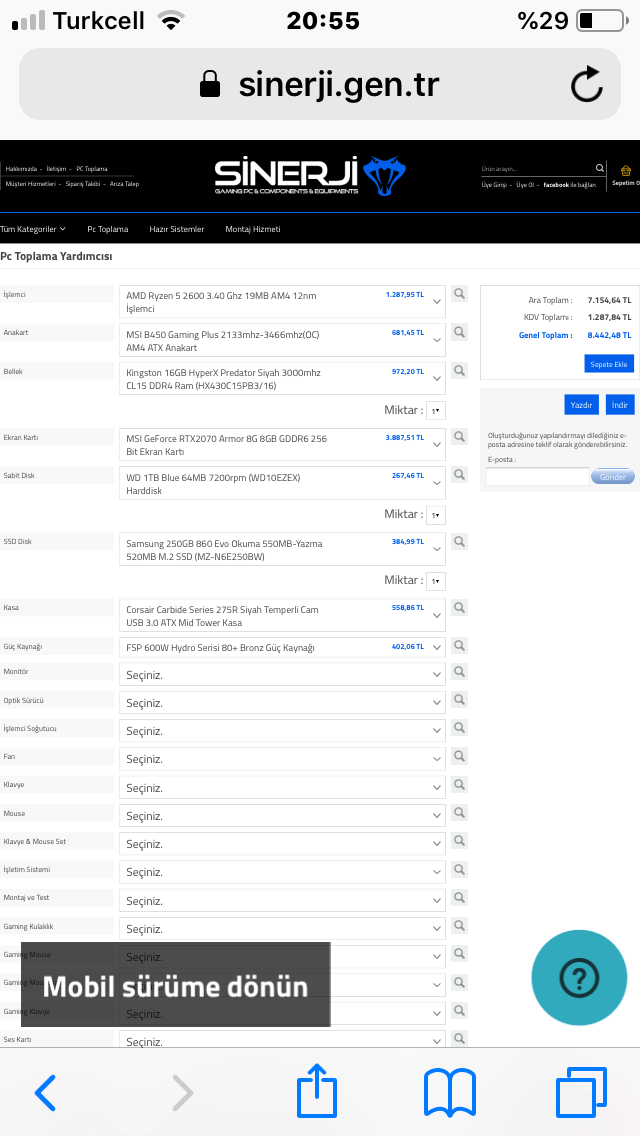Open the Anakart dropdown with MSI B450 Gaming Plus
The width and height of the screenshot is (640, 1136).
click(282, 341)
